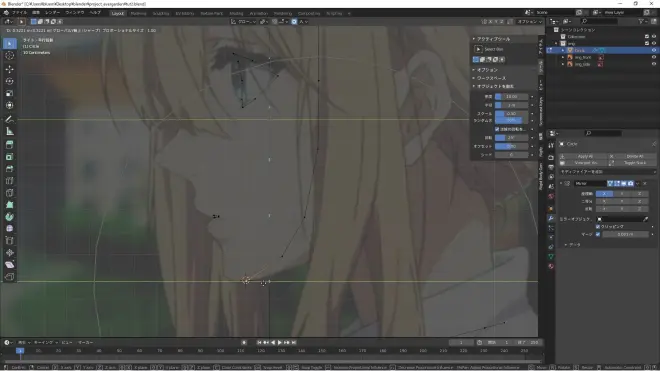This screenshot has height=371, width=660.
Task: Select the Poly Build tool
Action: click(x=10, y=205)
